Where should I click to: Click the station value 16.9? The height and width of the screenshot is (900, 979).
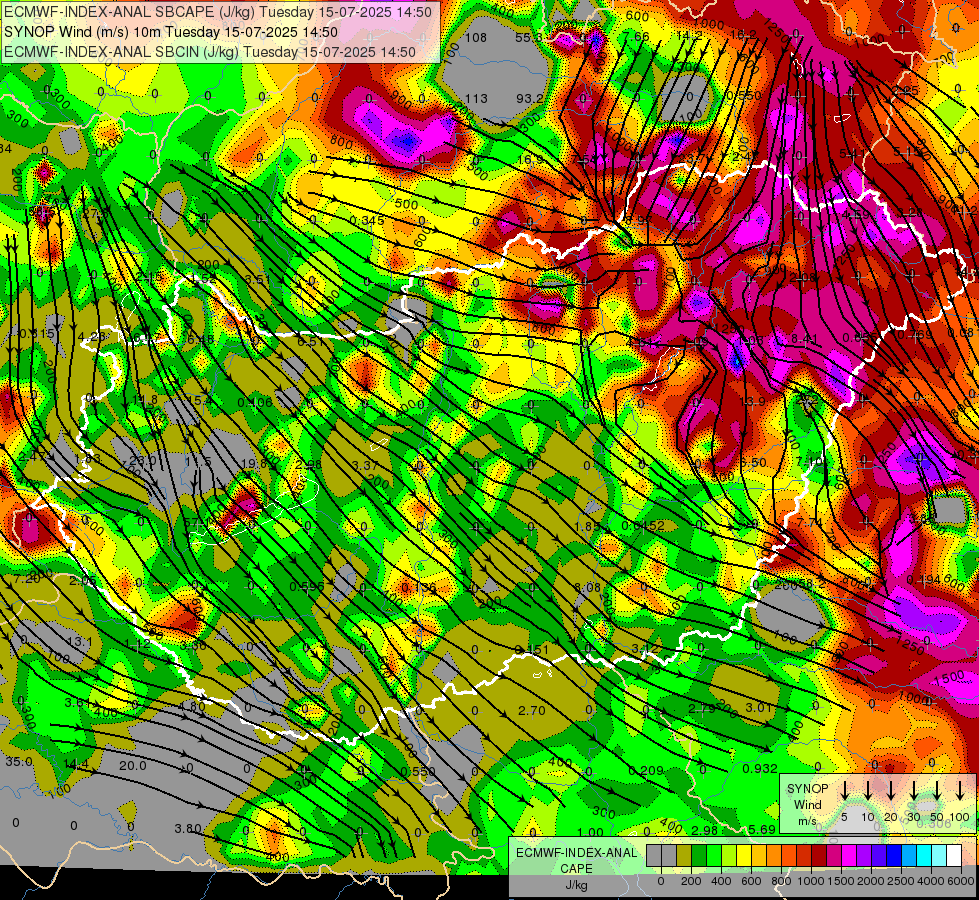530,159
